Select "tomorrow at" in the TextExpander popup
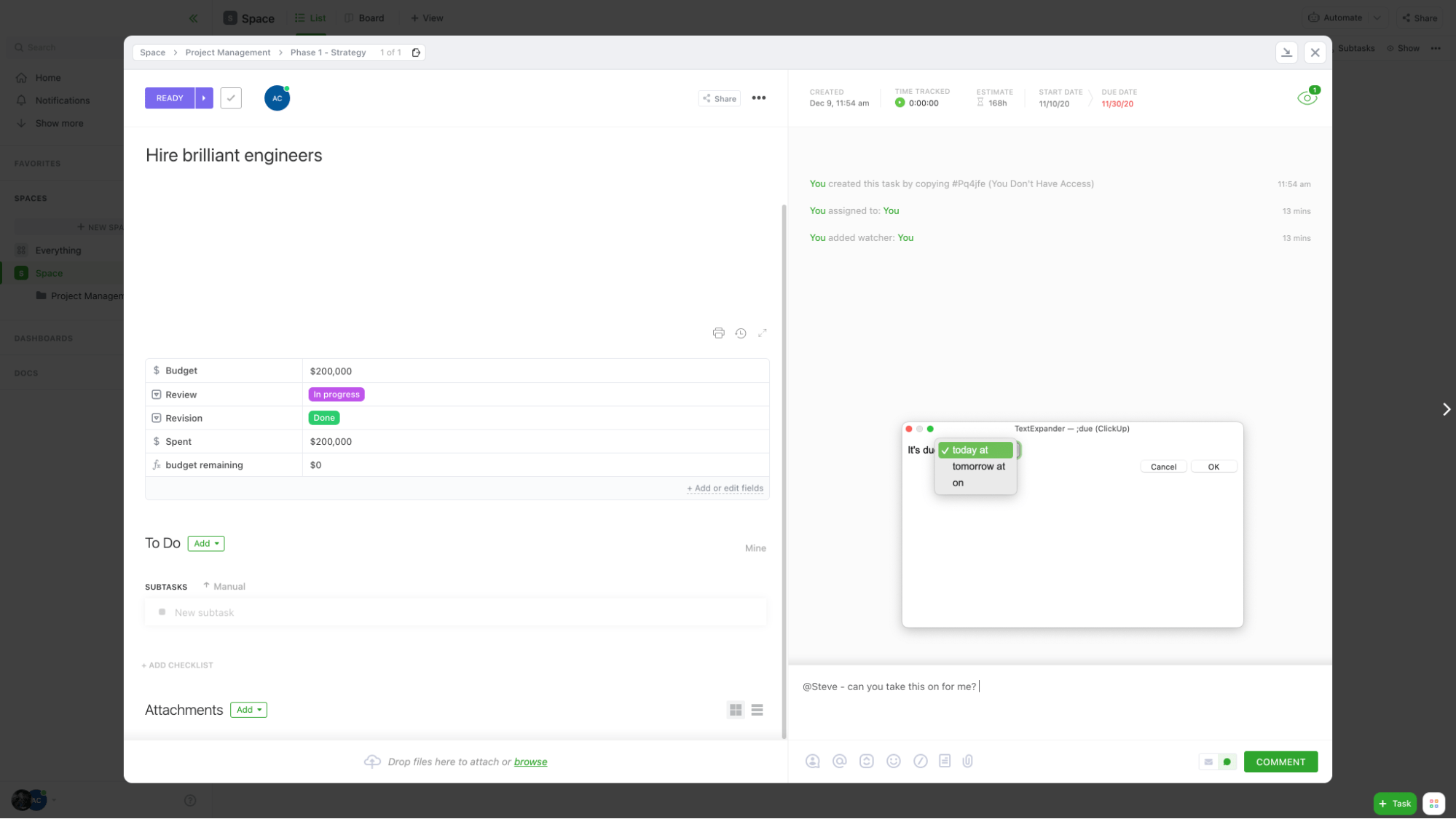Viewport: 1456px width, 819px height. coord(977,467)
